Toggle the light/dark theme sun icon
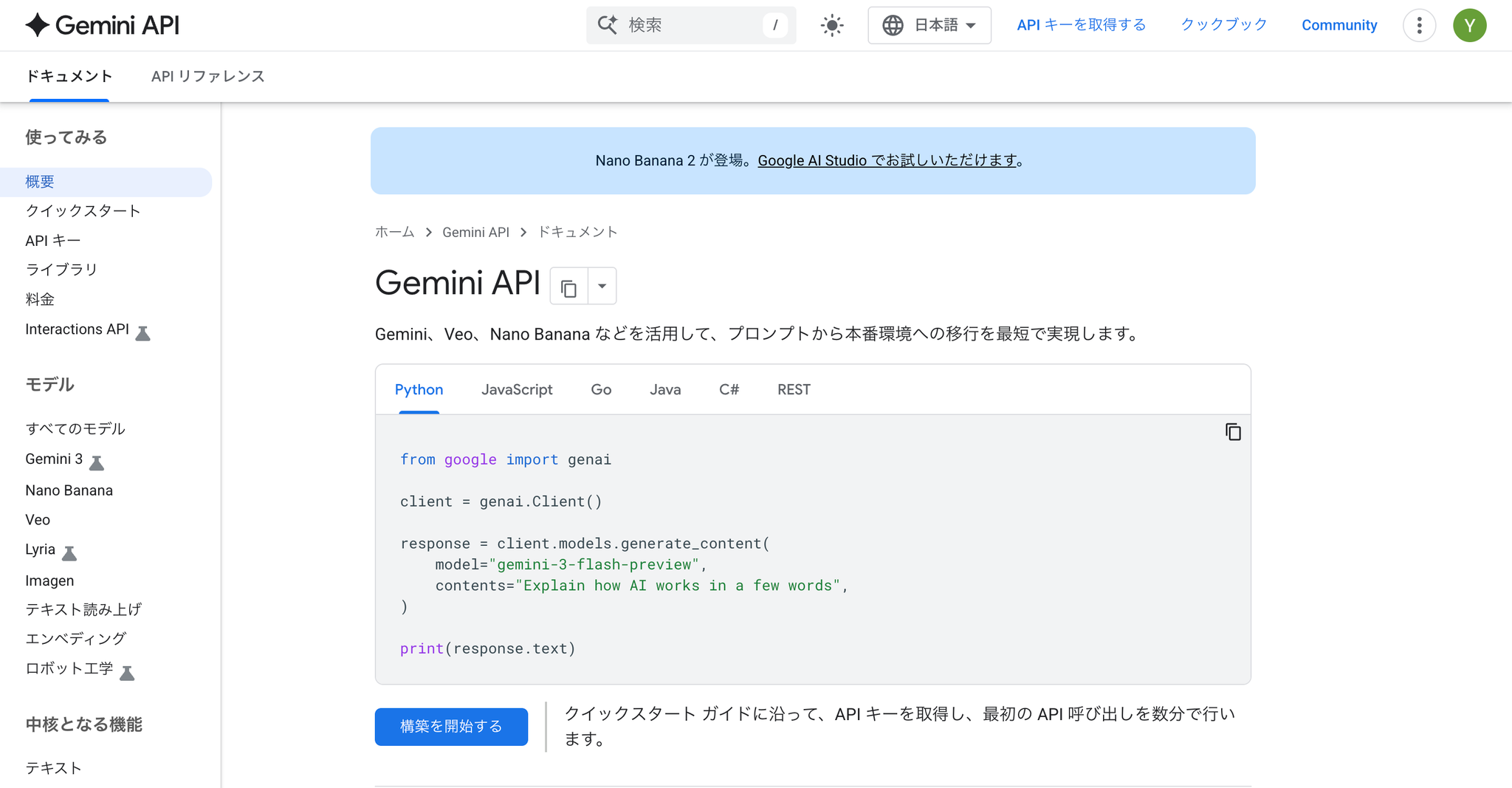The image size is (1512, 788). [x=832, y=26]
